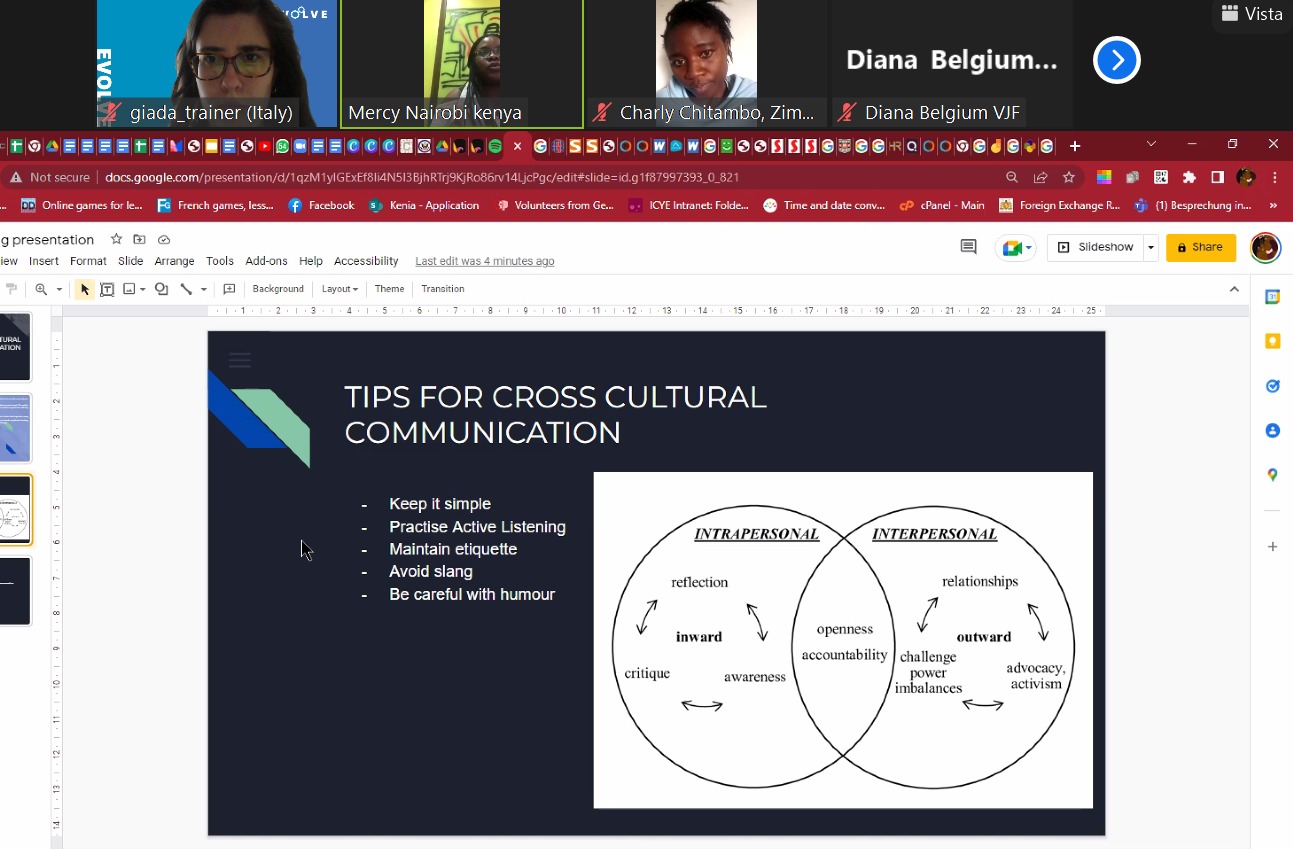Expand the Layout dropdown
The height and width of the screenshot is (849, 1293).
[339, 289]
